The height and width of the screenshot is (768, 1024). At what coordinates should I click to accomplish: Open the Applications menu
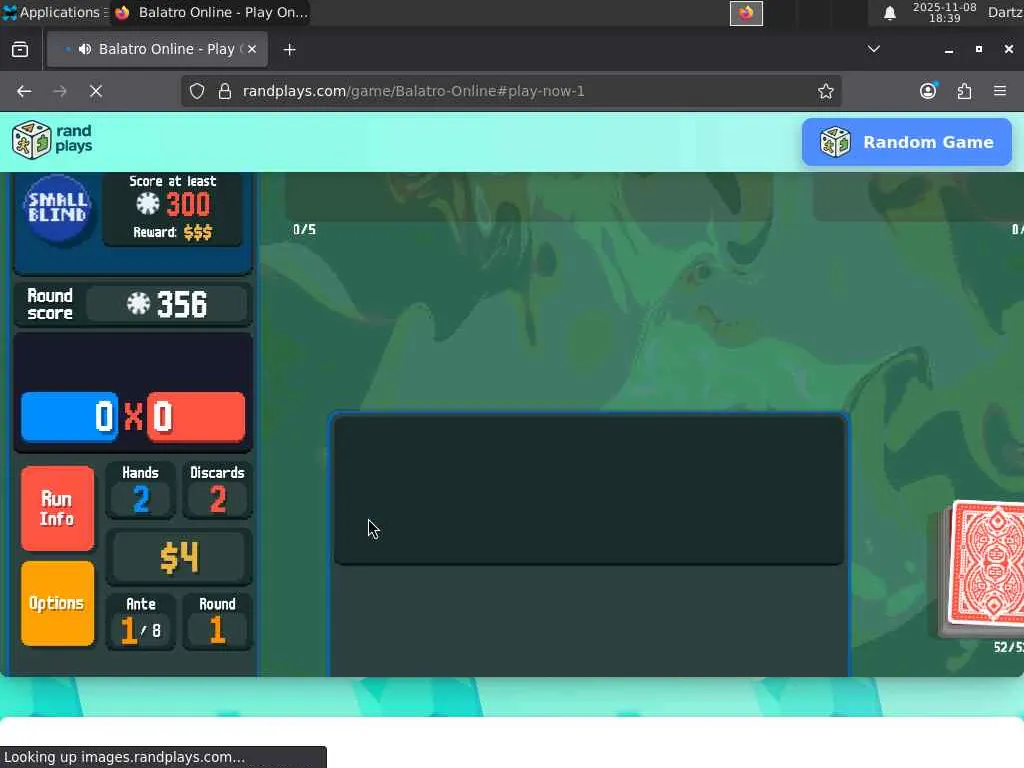54,12
